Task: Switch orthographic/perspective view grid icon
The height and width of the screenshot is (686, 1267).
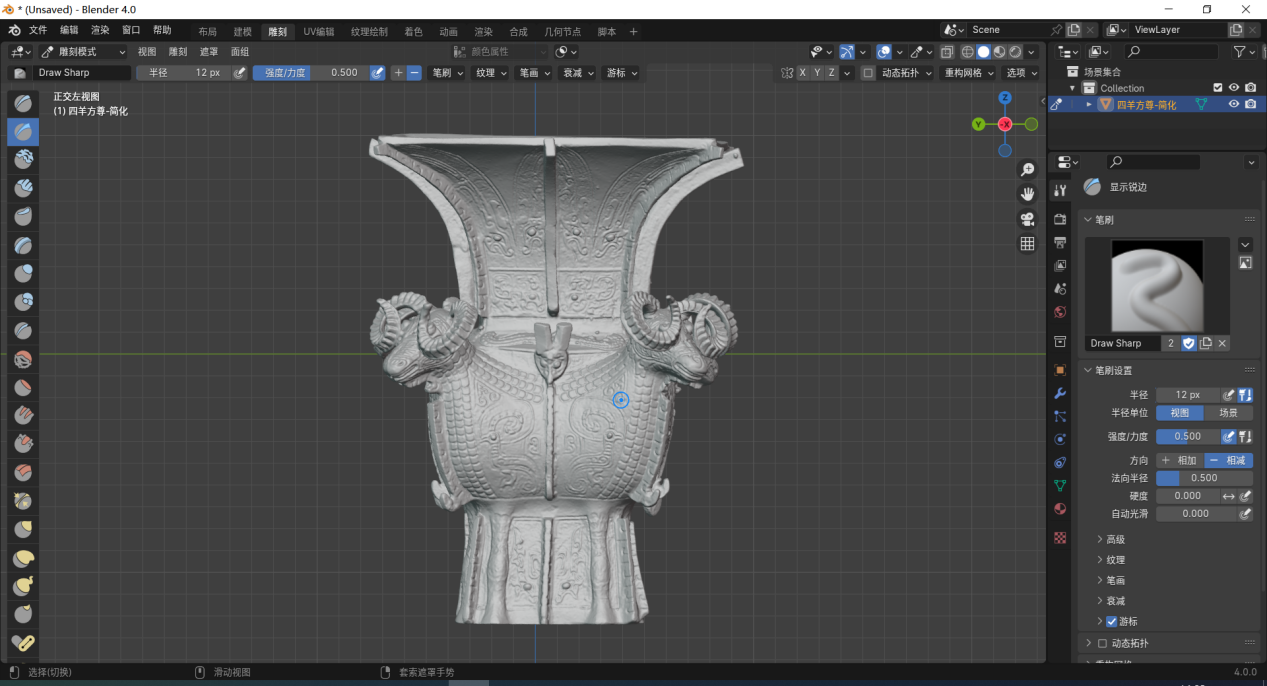Action: (x=1027, y=244)
